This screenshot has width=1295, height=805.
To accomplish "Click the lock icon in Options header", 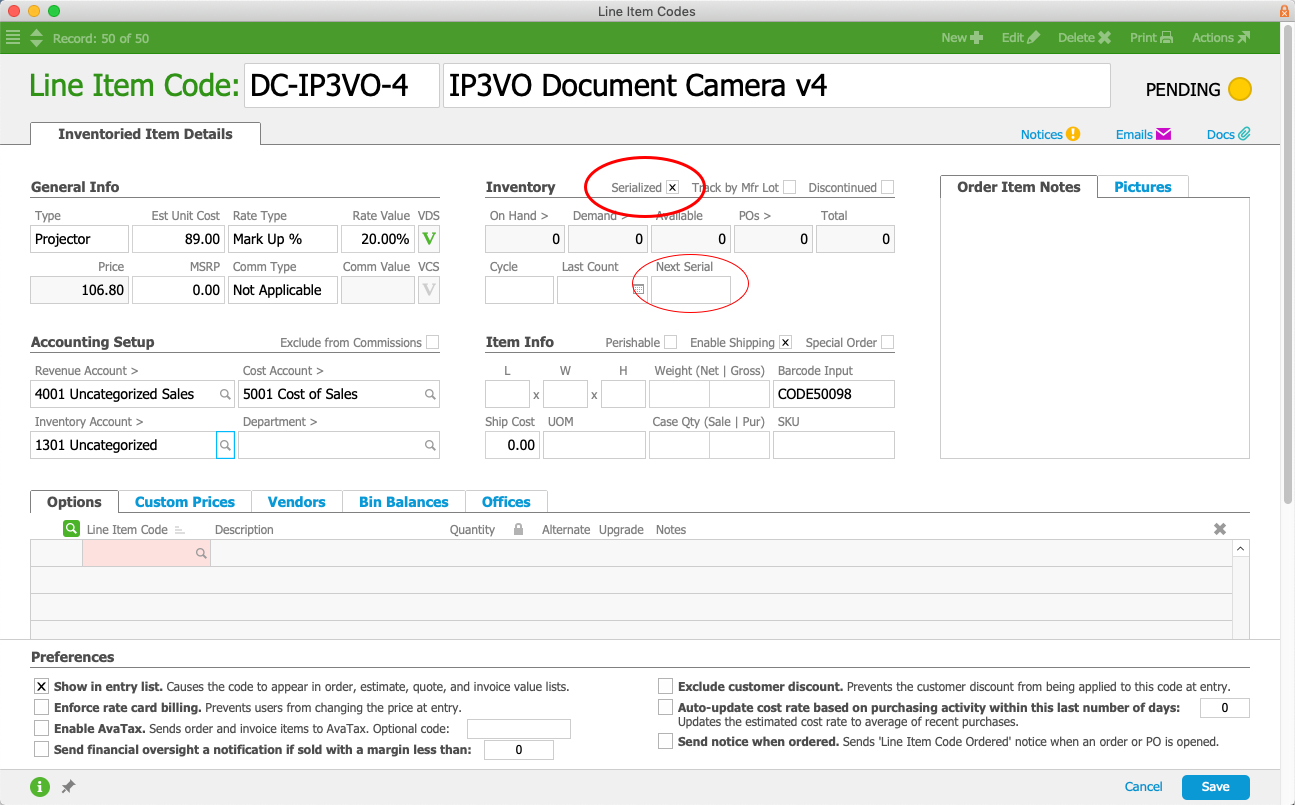I will coord(518,529).
